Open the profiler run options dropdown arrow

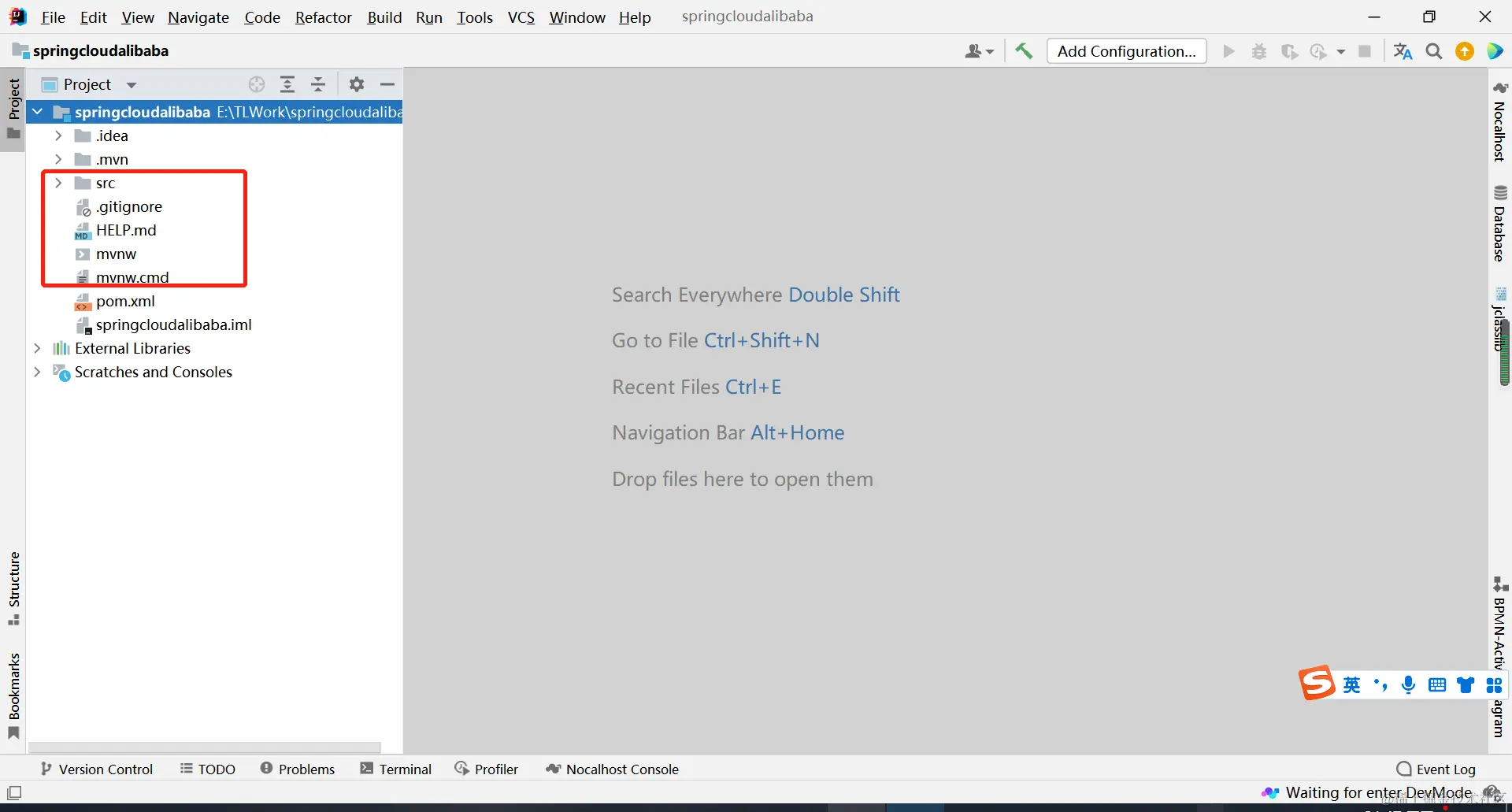pyautogui.click(x=1341, y=52)
